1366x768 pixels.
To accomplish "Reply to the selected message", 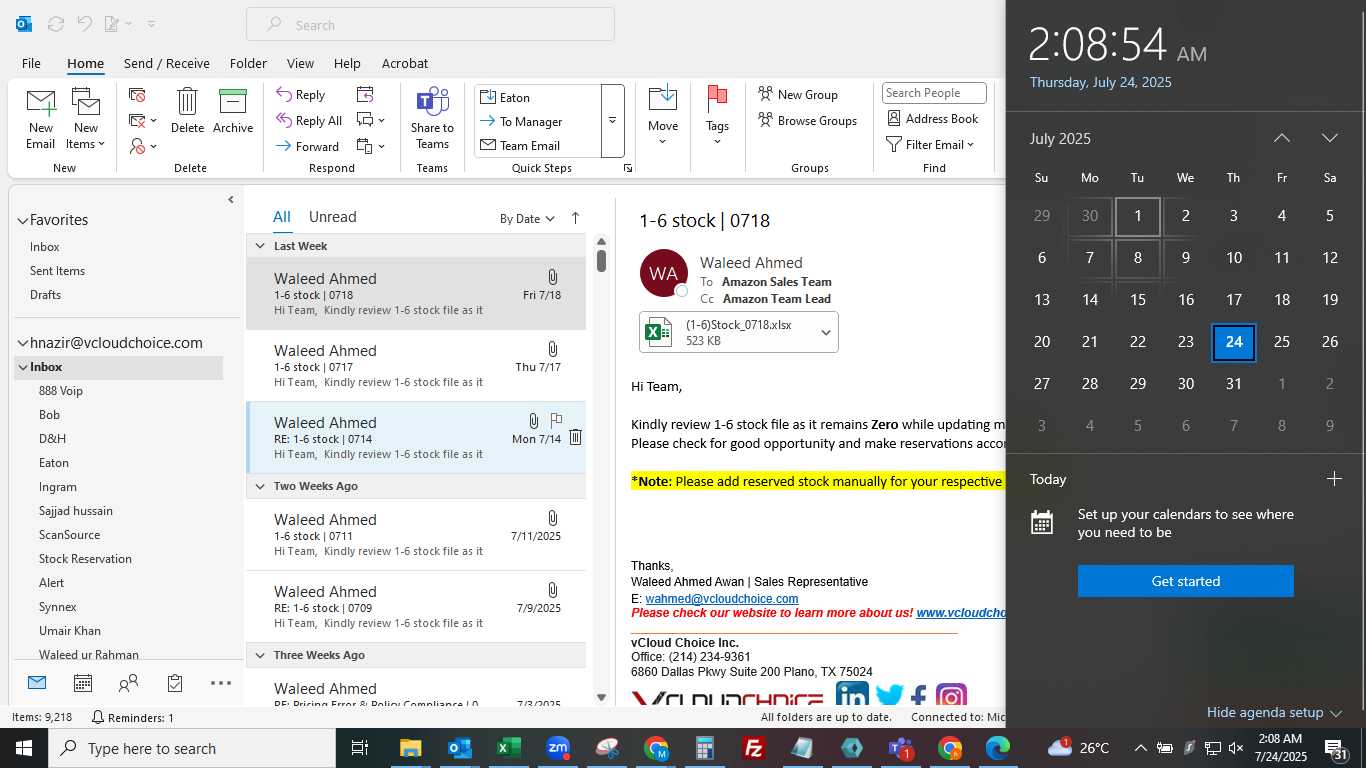I will pyautogui.click(x=301, y=95).
